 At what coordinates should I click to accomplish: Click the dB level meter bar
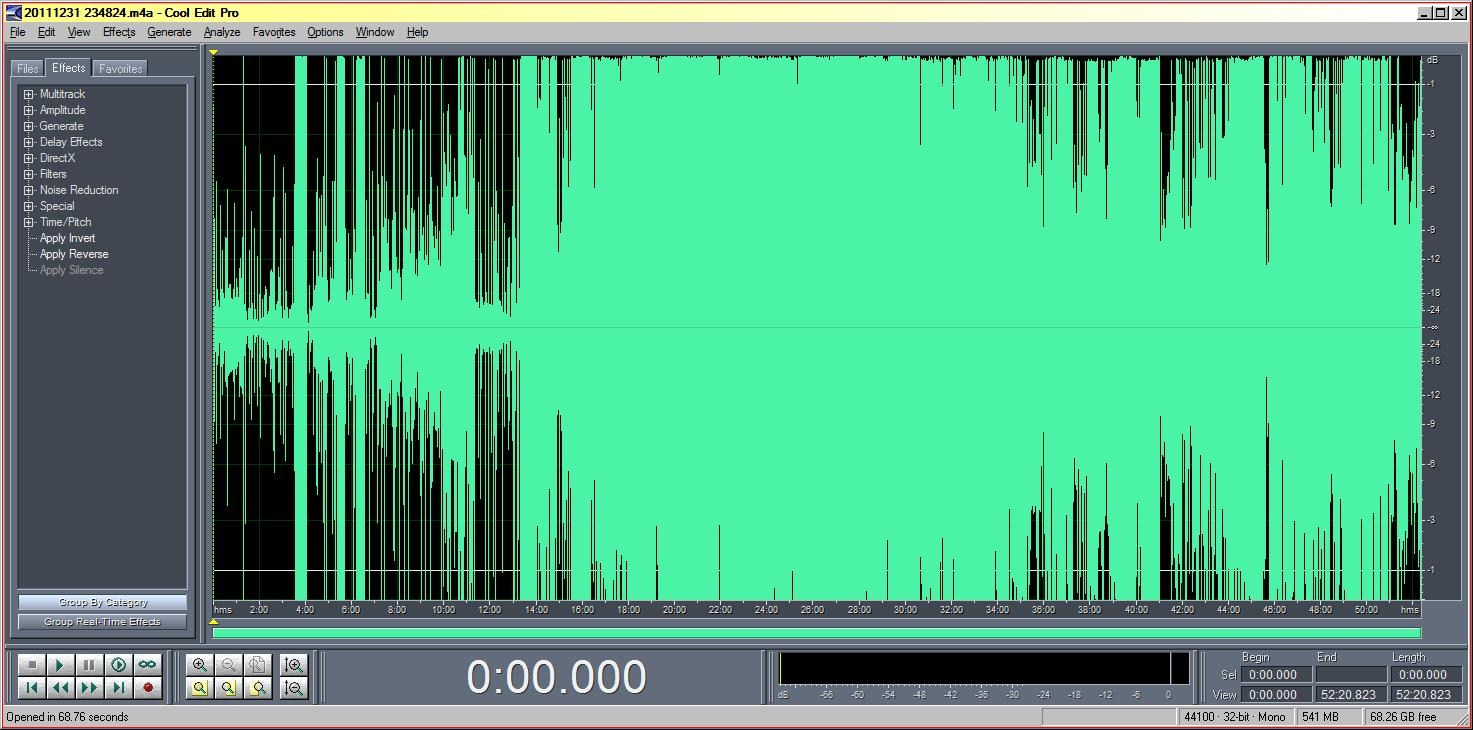click(x=984, y=668)
